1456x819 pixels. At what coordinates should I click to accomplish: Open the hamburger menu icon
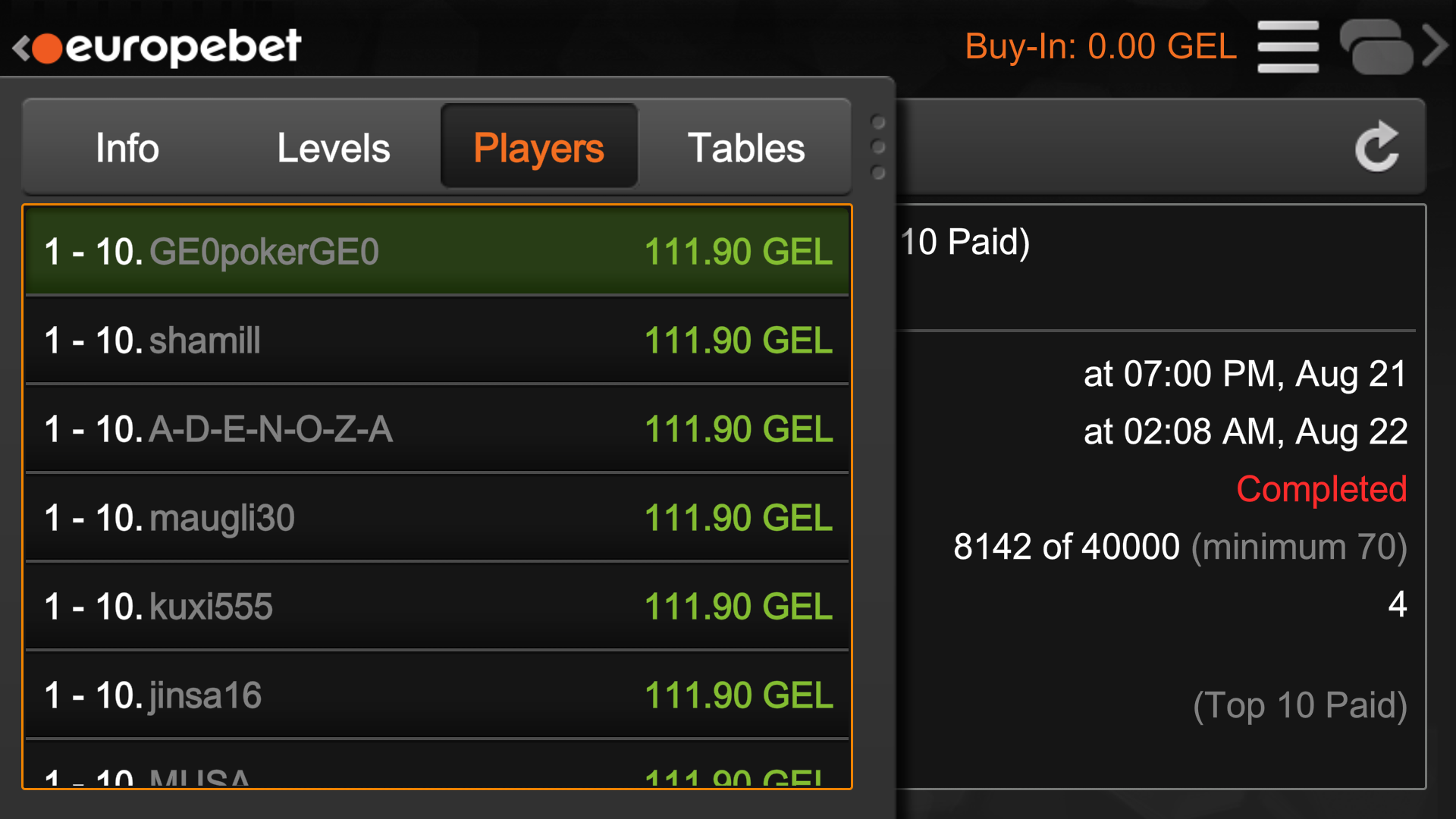tap(1288, 47)
